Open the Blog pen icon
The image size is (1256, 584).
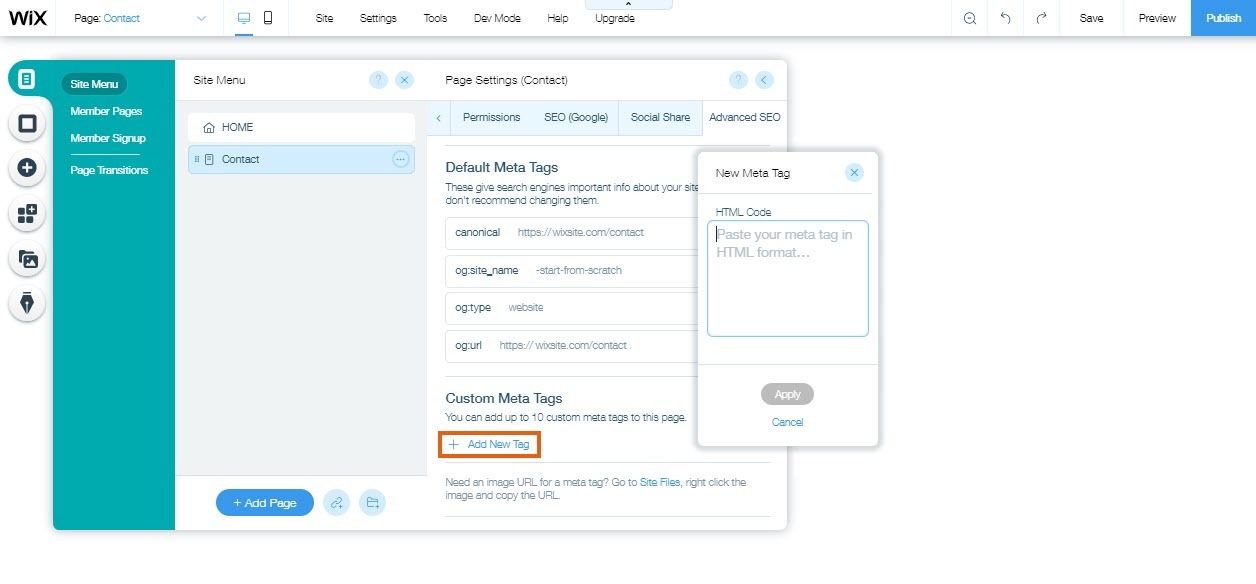27,303
